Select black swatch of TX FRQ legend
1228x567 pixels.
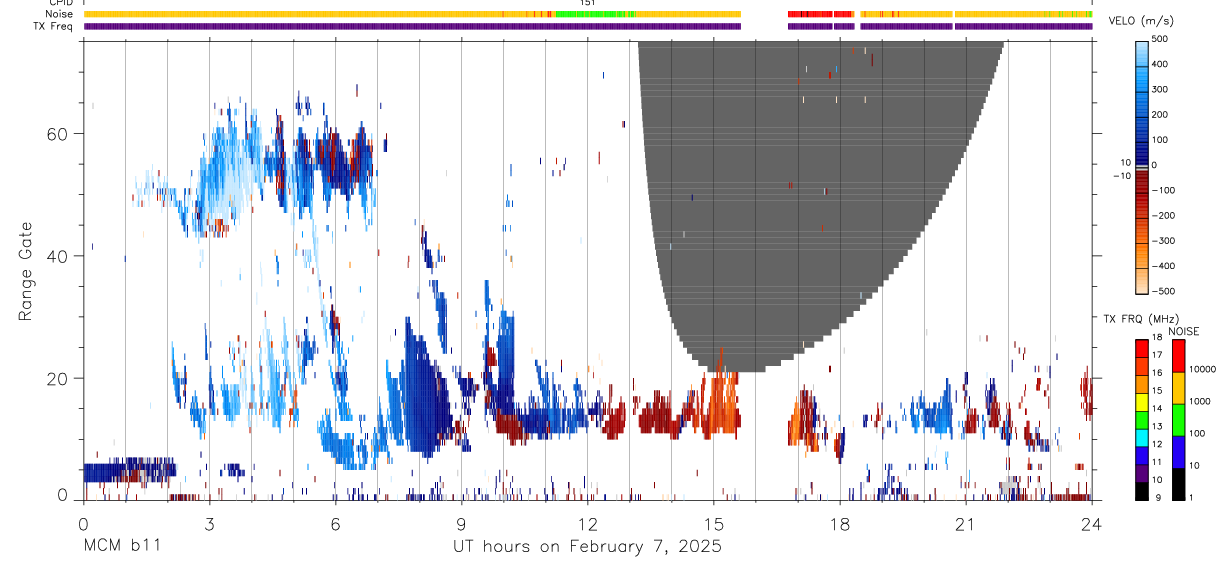click(1143, 491)
